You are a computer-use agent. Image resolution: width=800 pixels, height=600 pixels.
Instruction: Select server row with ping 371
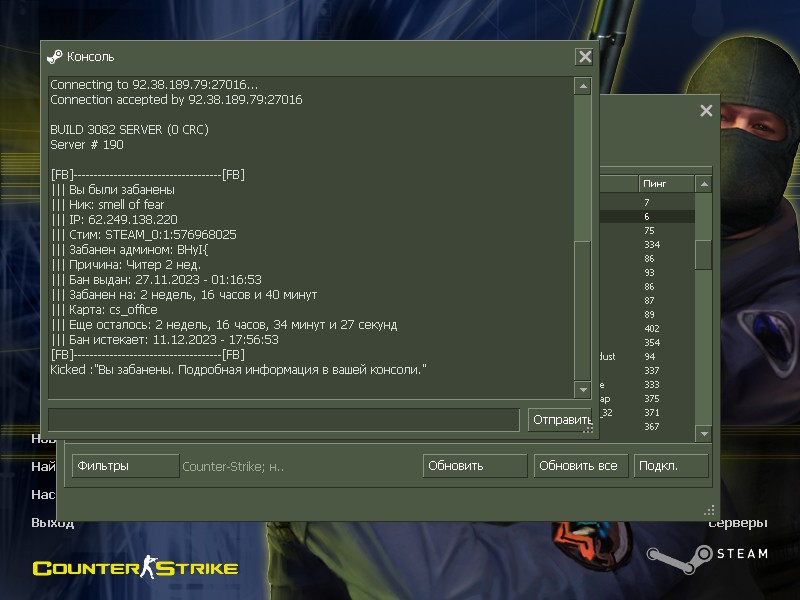tap(647, 412)
